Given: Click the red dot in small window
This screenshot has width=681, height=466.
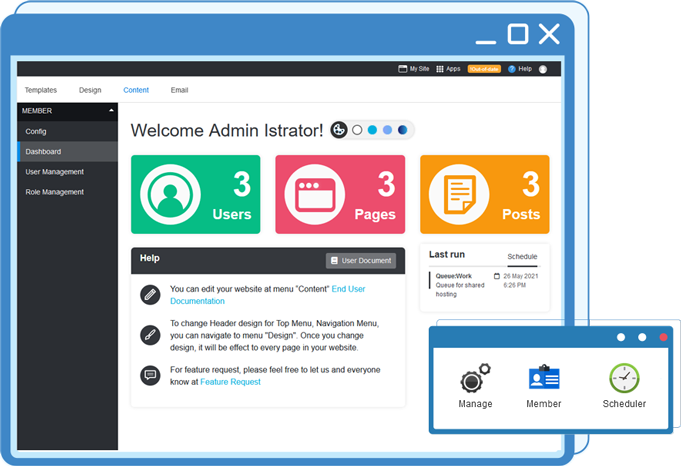Looking at the screenshot, I should coord(663,337).
